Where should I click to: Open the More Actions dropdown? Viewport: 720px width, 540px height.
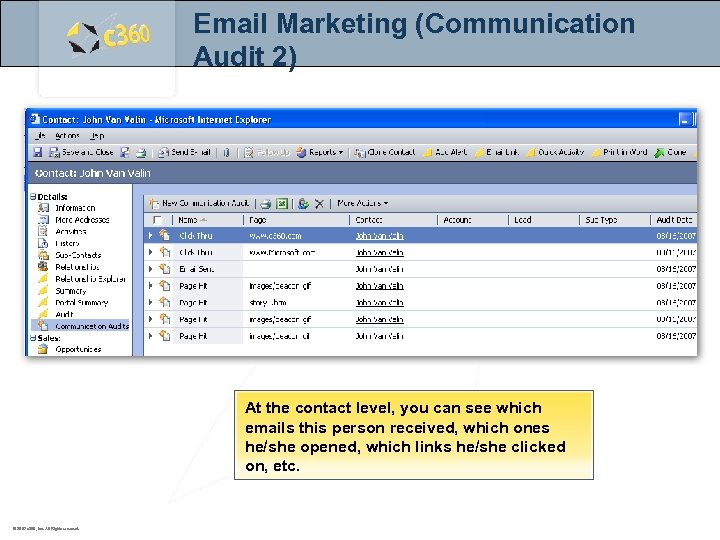(363, 203)
